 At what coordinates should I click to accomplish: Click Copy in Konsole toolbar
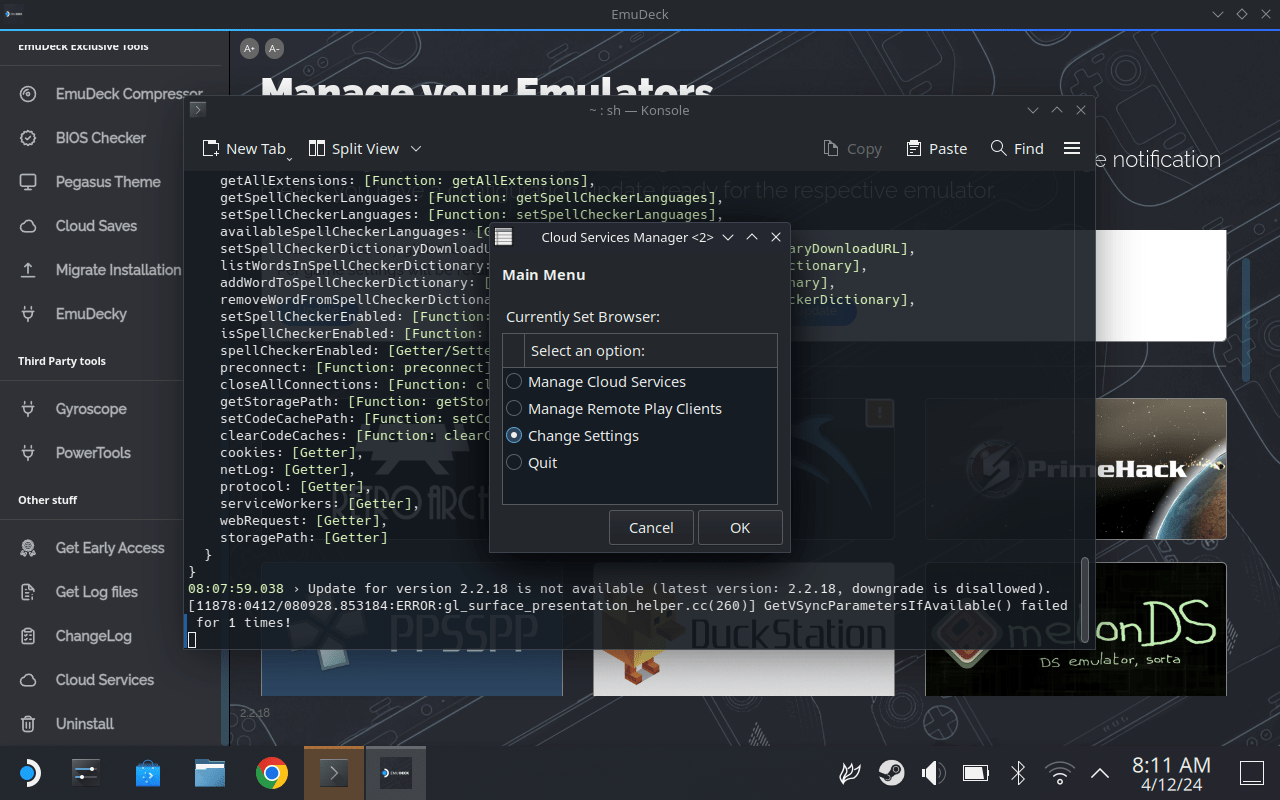click(852, 148)
